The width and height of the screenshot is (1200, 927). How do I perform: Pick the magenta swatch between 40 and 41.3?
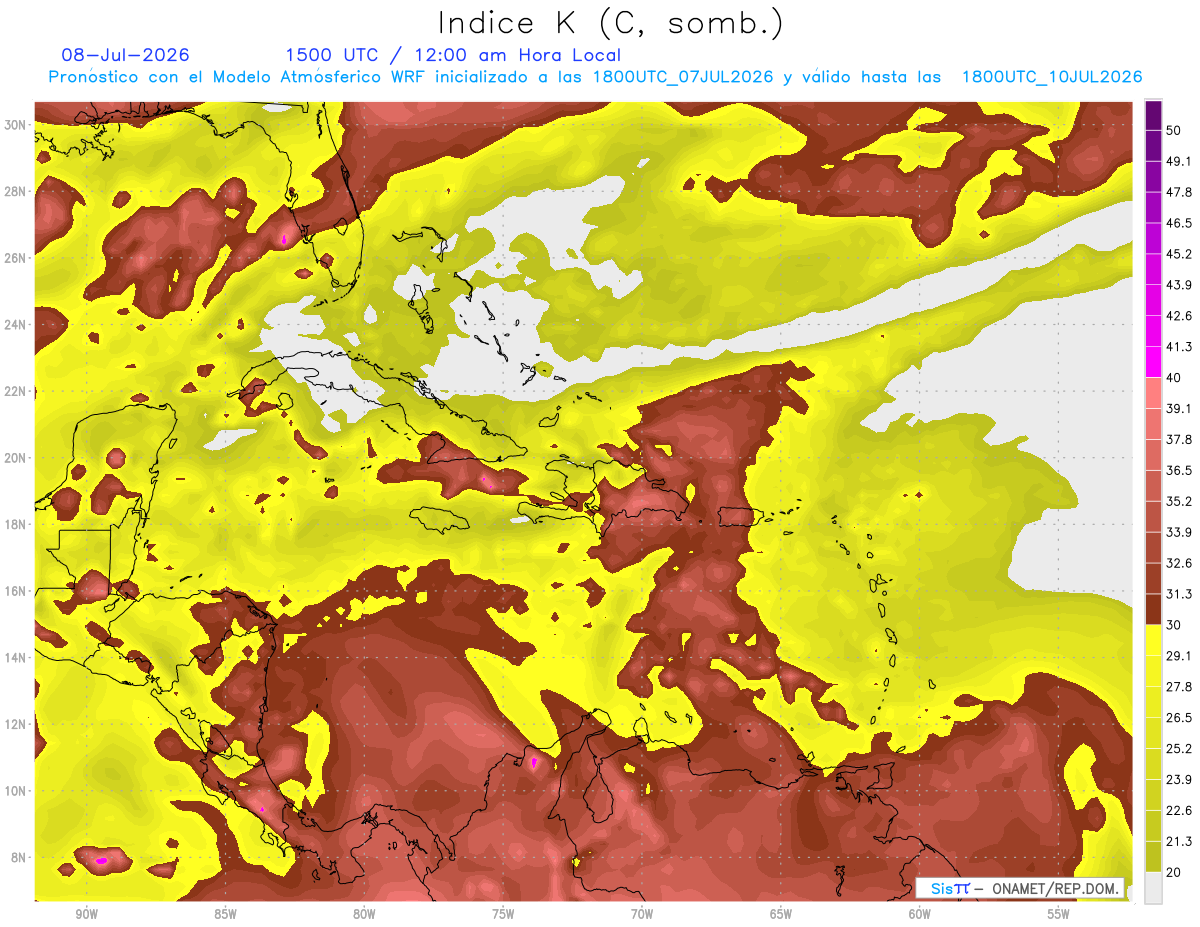(x=1153, y=362)
